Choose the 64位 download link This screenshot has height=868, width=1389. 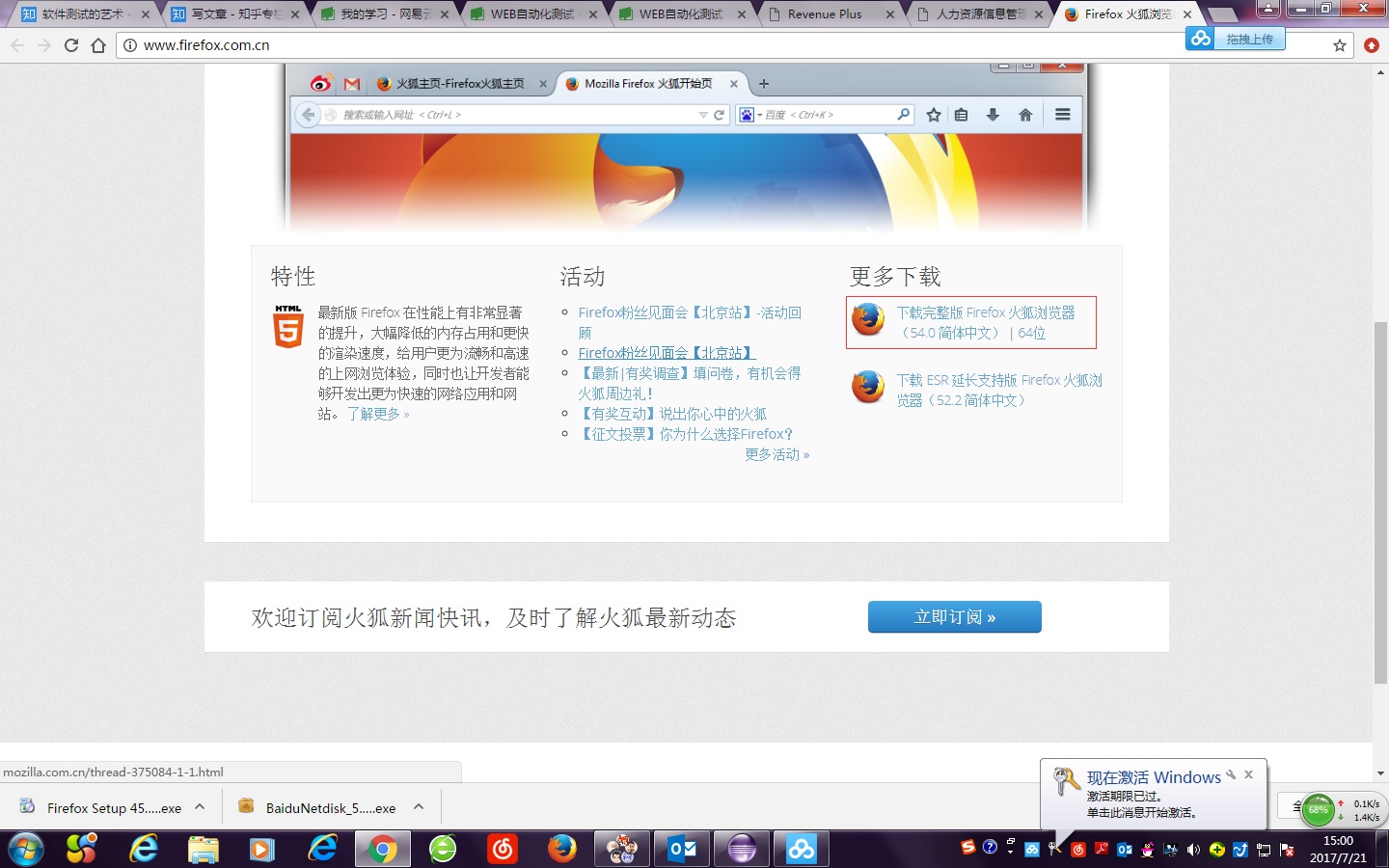pos(1031,333)
